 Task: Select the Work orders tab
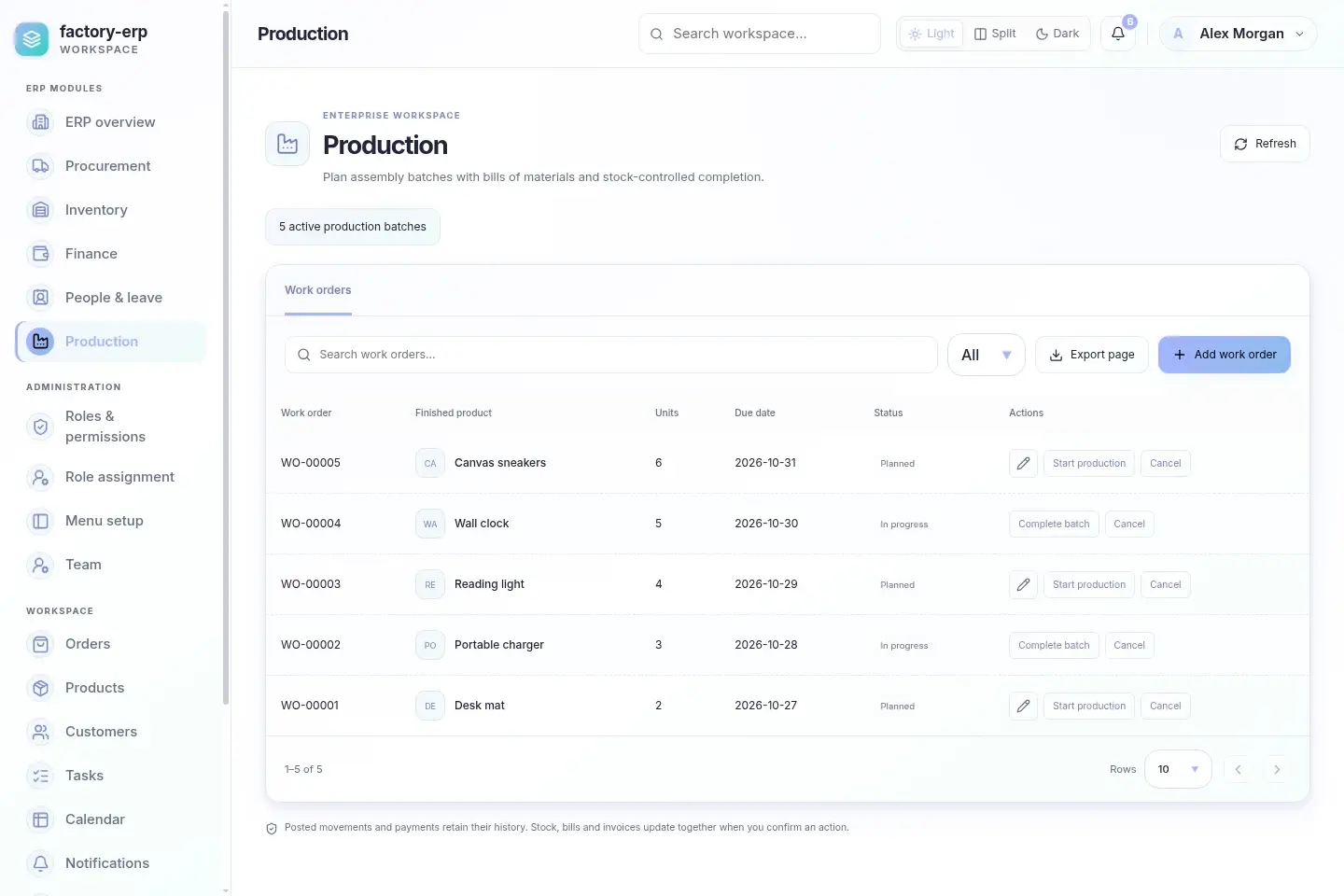(318, 290)
